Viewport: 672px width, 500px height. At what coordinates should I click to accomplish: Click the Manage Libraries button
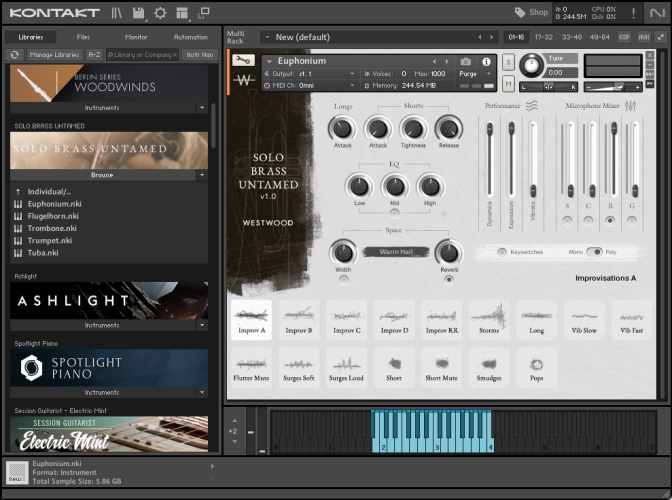pyautogui.click(x=55, y=54)
